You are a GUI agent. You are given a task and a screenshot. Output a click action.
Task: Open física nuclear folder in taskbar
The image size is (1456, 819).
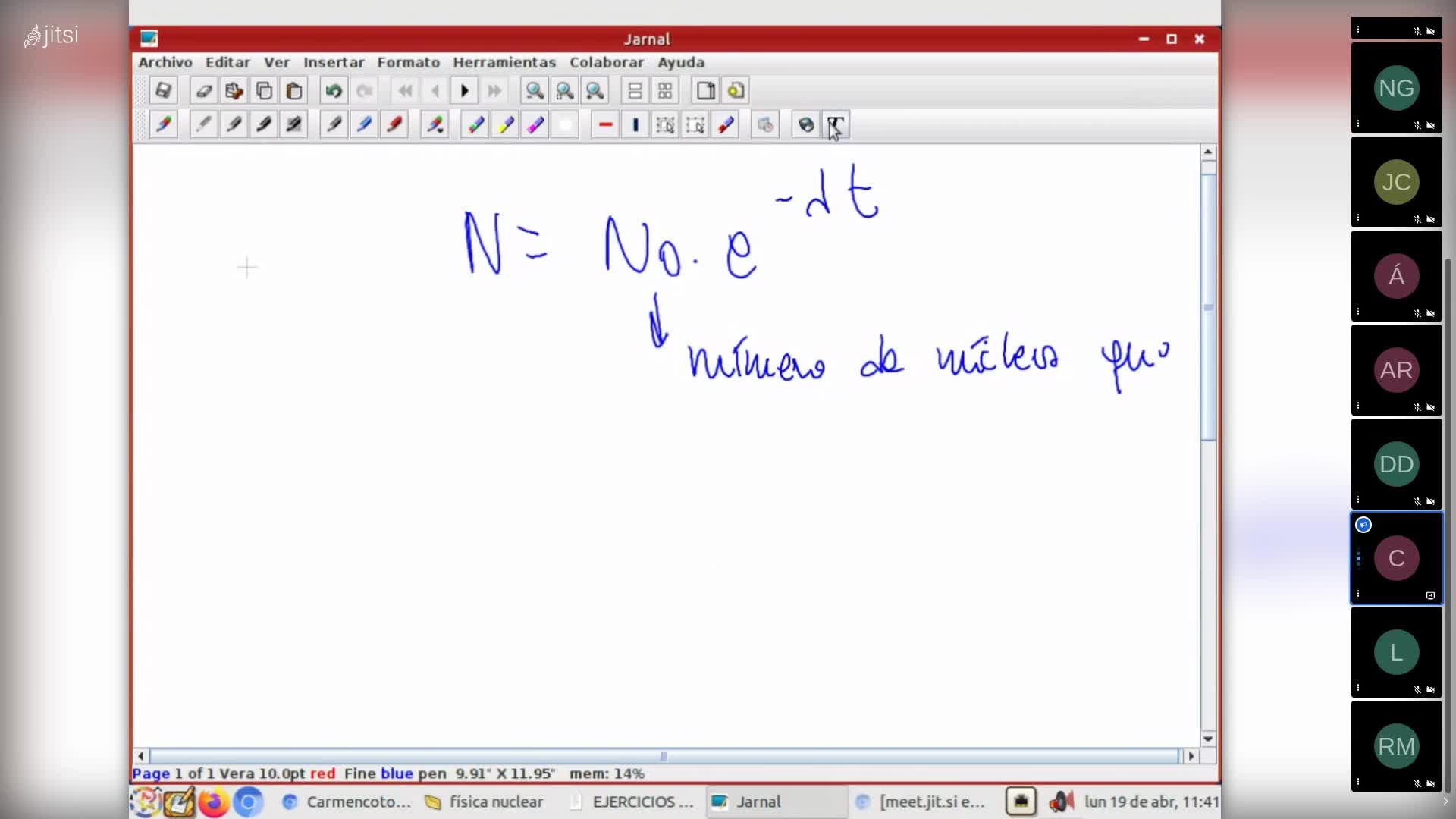485,802
